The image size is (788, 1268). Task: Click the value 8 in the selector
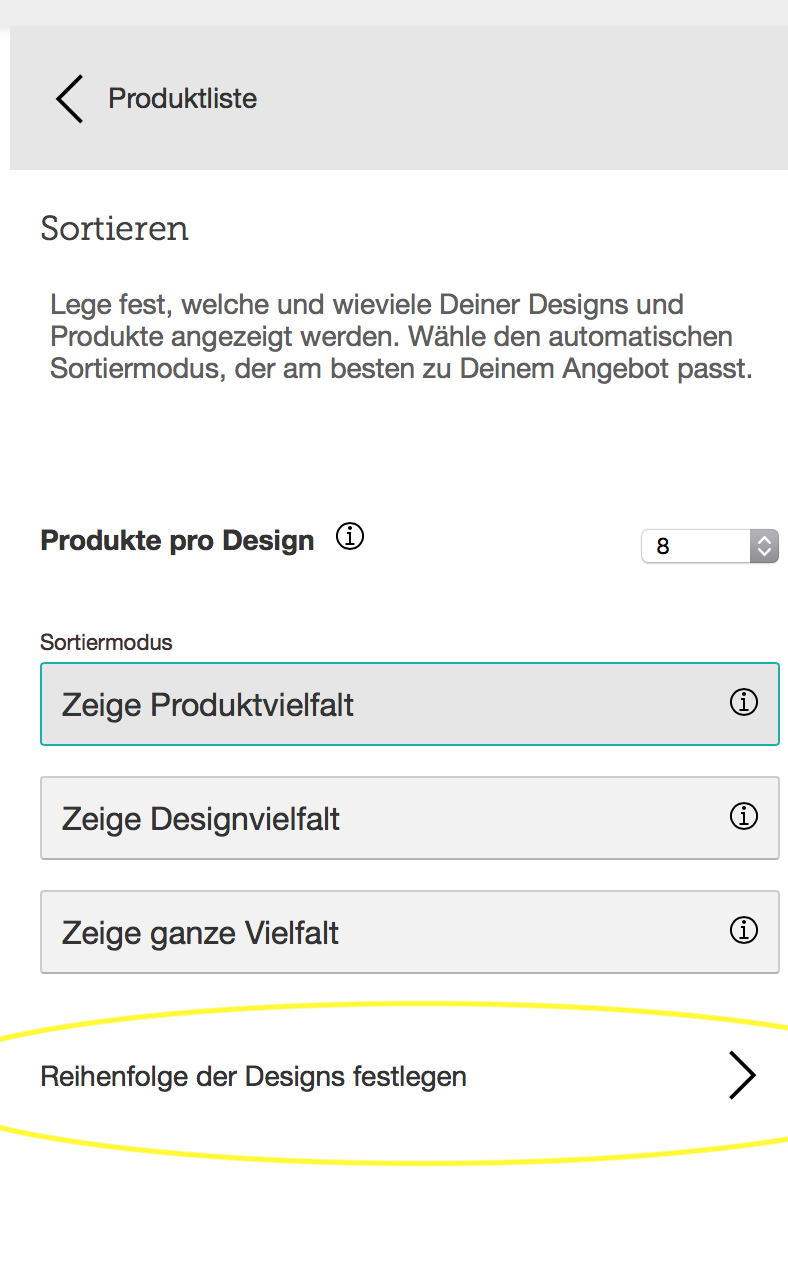(664, 547)
